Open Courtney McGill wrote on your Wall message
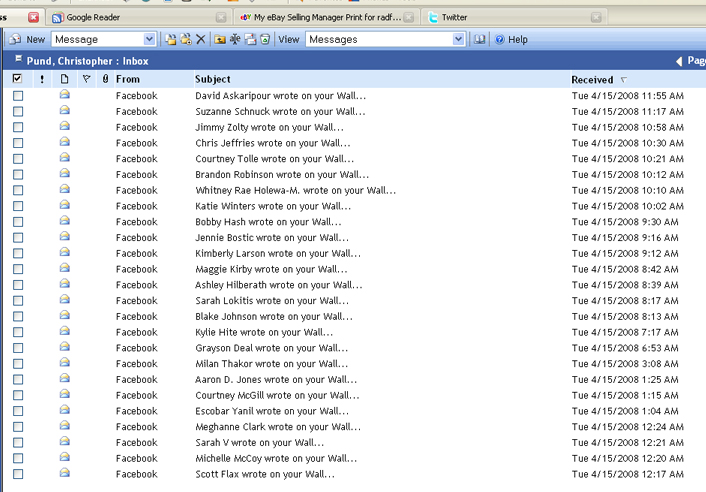706x492 pixels. [x=277, y=395]
